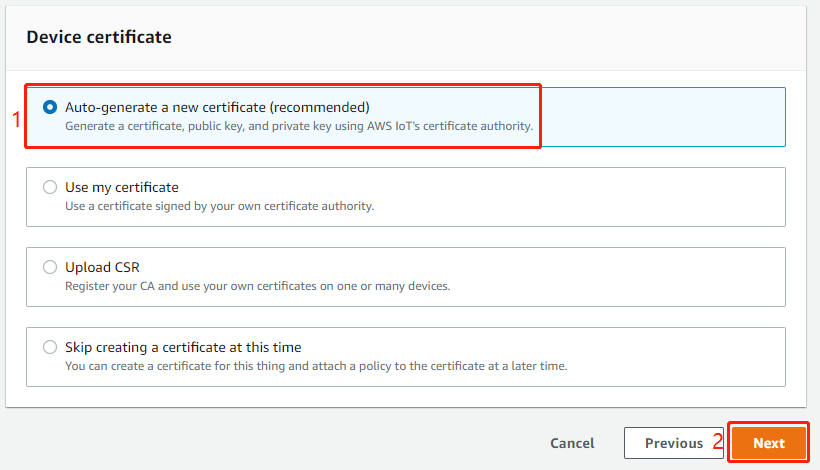Click the red annotation number 2

(x=717, y=442)
